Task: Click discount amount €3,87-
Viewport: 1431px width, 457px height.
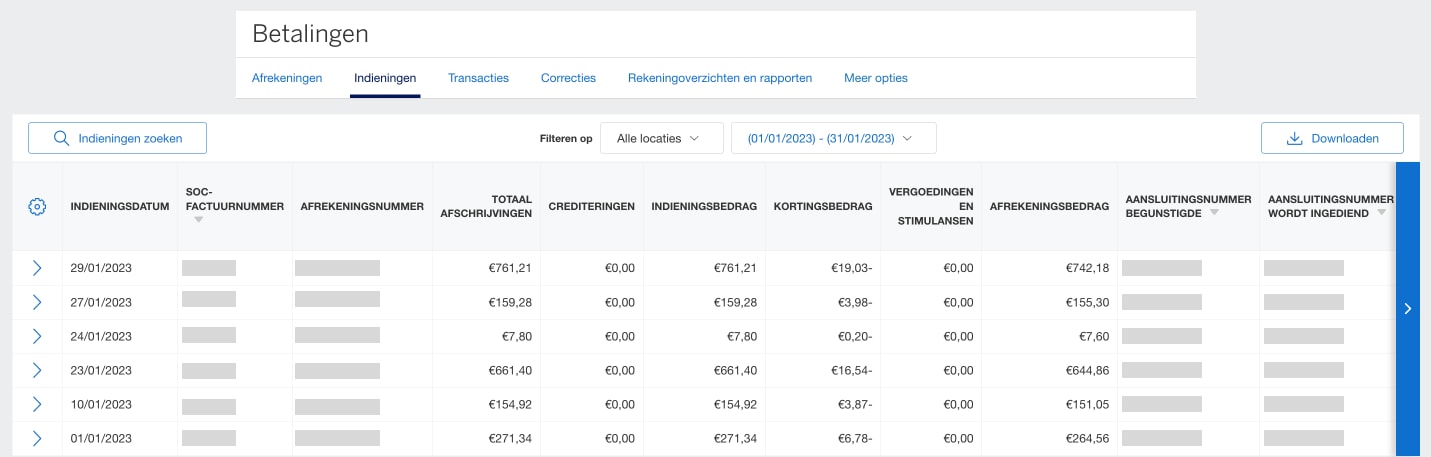Action: tap(856, 404)
